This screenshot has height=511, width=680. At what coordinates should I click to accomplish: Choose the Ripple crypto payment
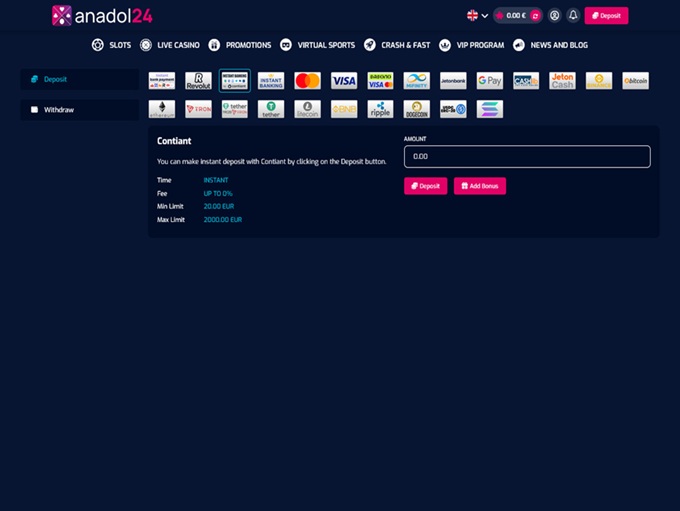(380, 109)
